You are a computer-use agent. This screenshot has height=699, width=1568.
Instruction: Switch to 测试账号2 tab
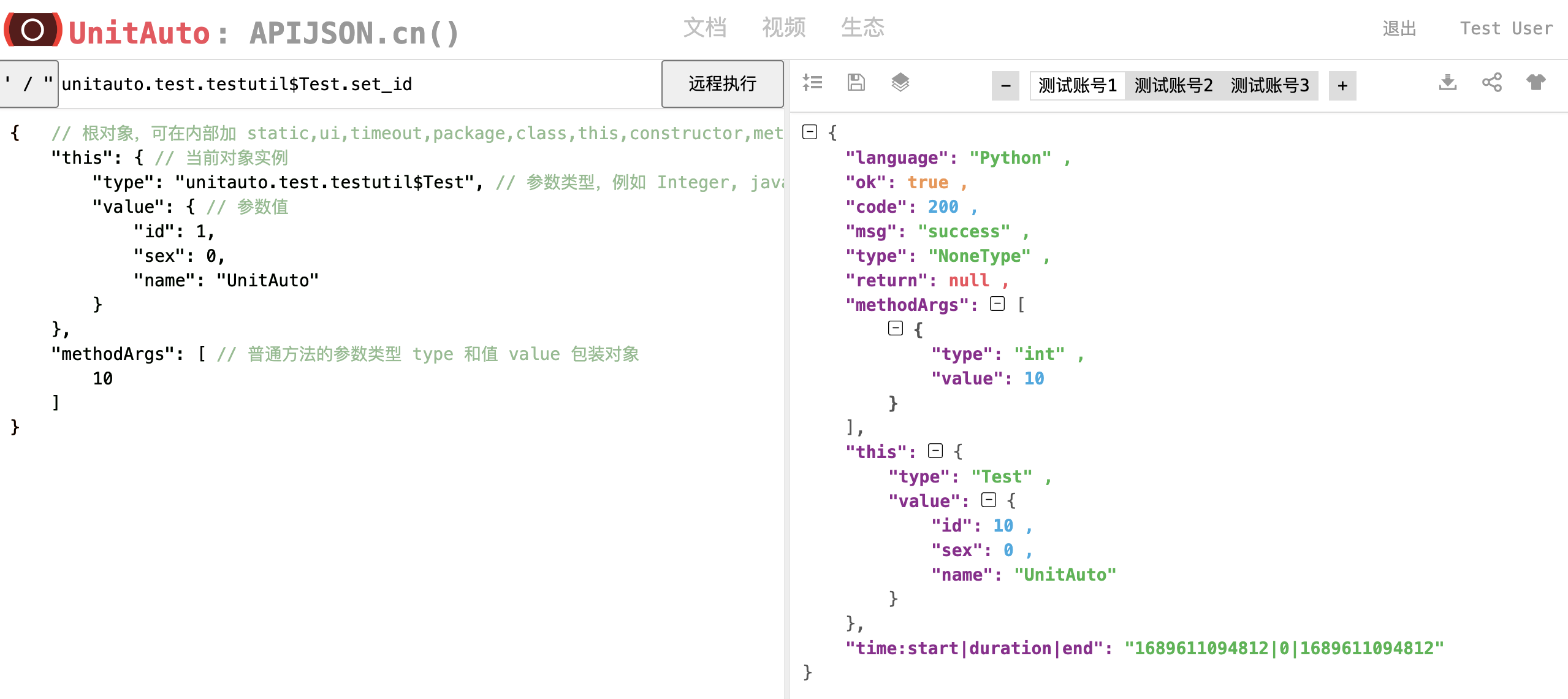coord(1173,85)
